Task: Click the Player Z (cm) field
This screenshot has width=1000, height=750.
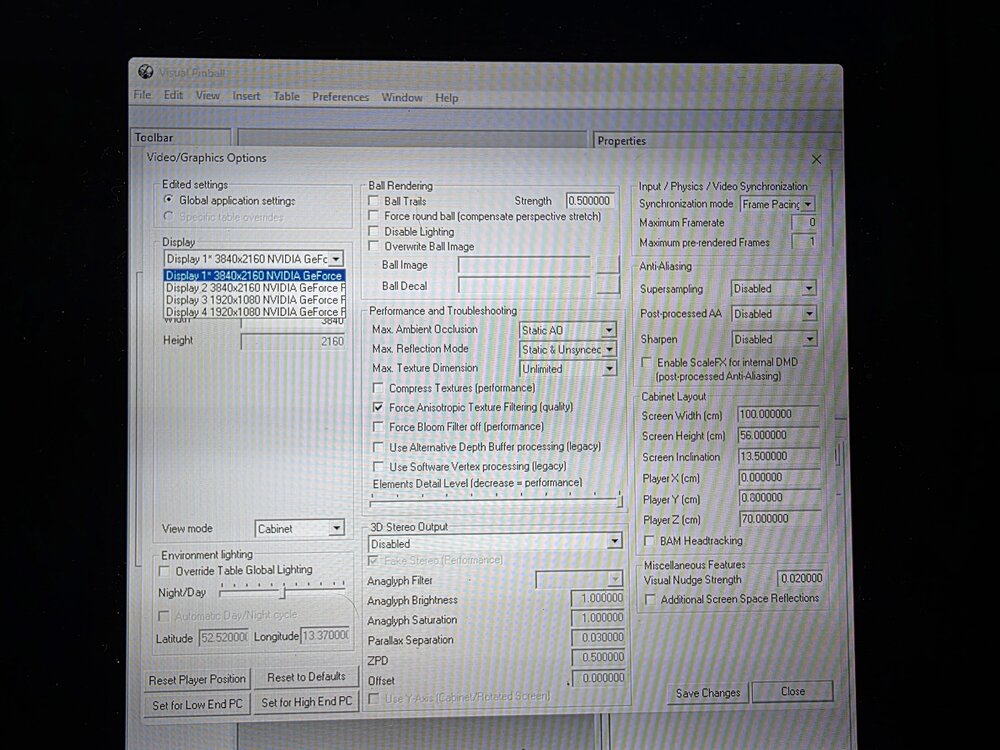Action: 780,518
